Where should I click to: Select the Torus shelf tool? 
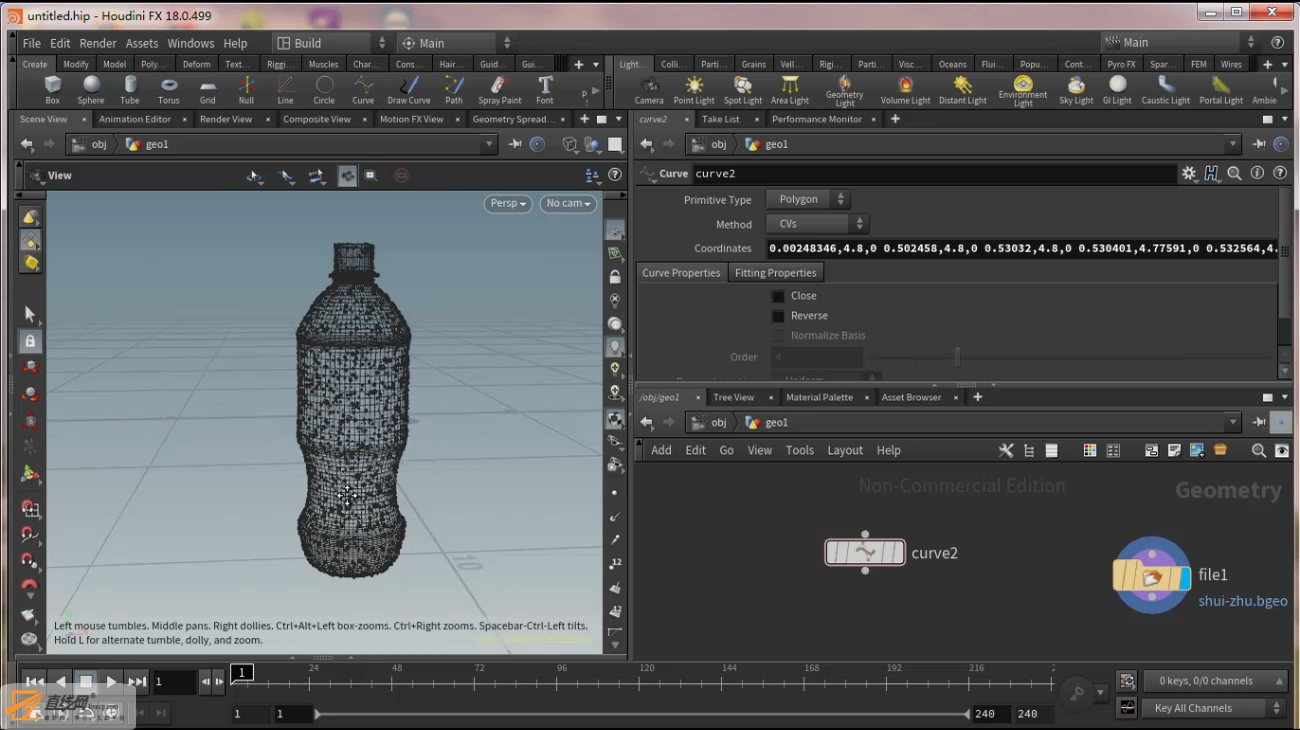click(x=169, y=89)
